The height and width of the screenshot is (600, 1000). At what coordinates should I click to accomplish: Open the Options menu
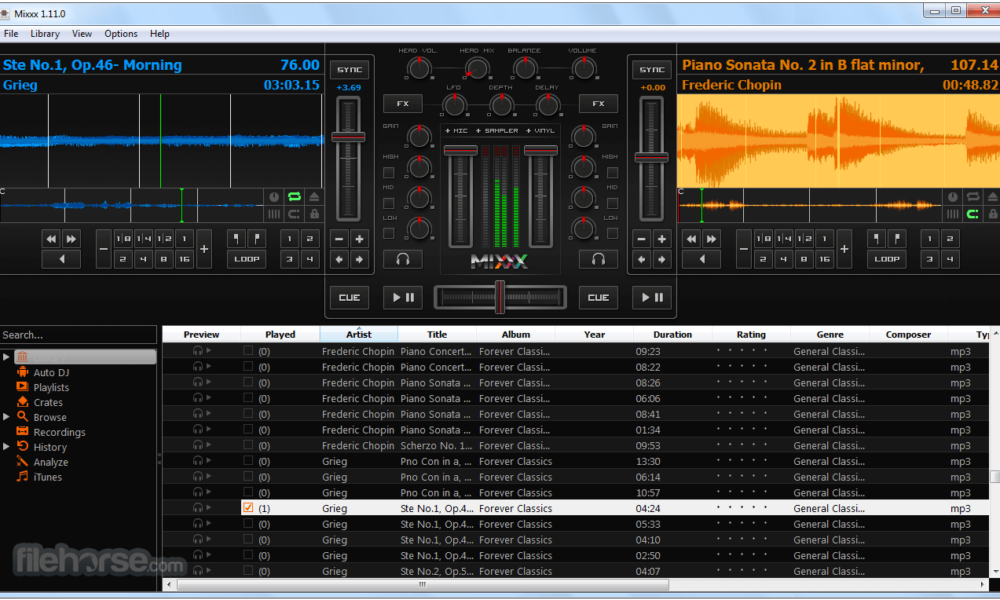pos(121,34)
